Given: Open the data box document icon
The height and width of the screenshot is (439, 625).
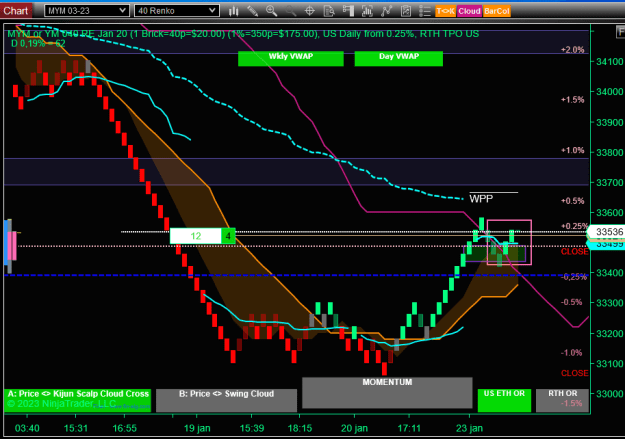Looking at the screenshot, I should pyautogui.click(x=329, y=11).
